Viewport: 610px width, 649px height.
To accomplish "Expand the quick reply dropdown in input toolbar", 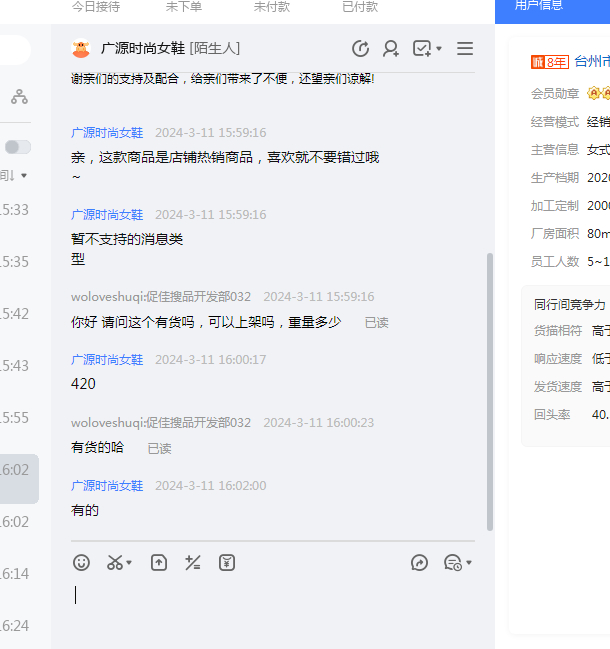I will click(x=469, y=564).
